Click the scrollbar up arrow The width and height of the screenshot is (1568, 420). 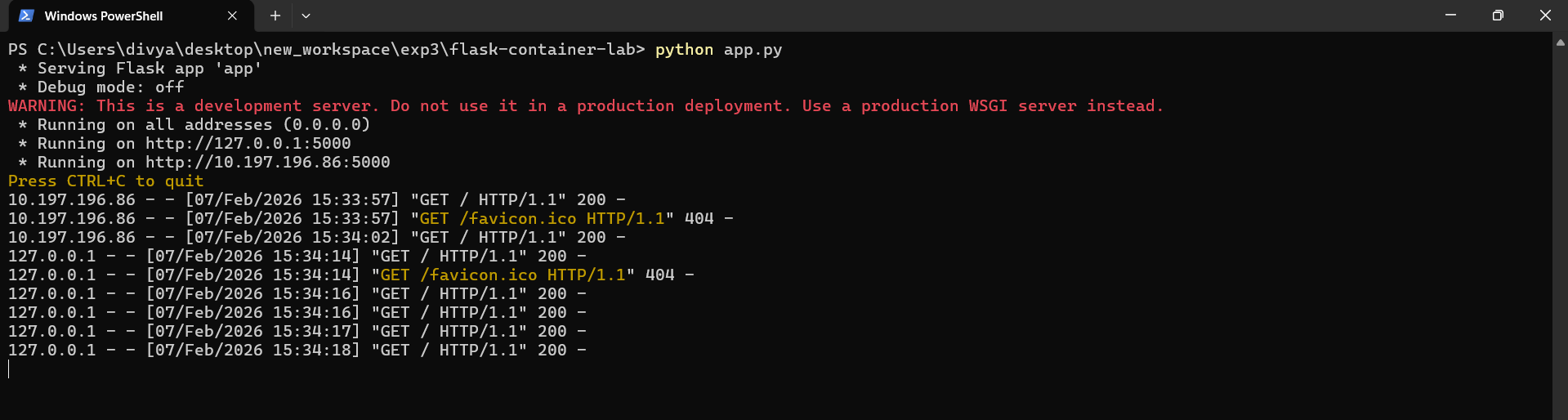pyautogui.click(x=1560, y=42)
